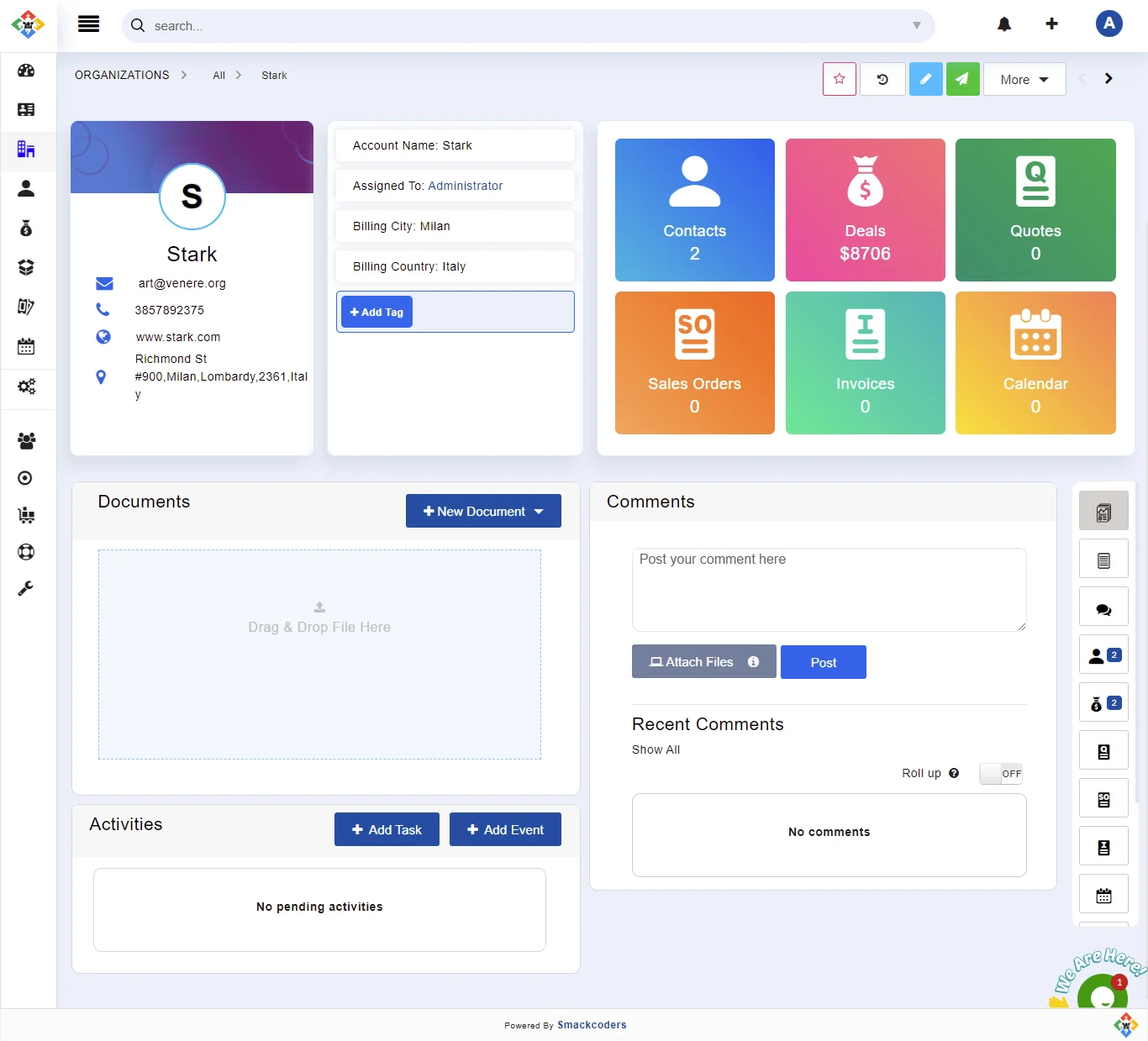The width and height of the screenshot is (1148, 1041).
Task: Click the Add Task button
Action: (387, 829)
